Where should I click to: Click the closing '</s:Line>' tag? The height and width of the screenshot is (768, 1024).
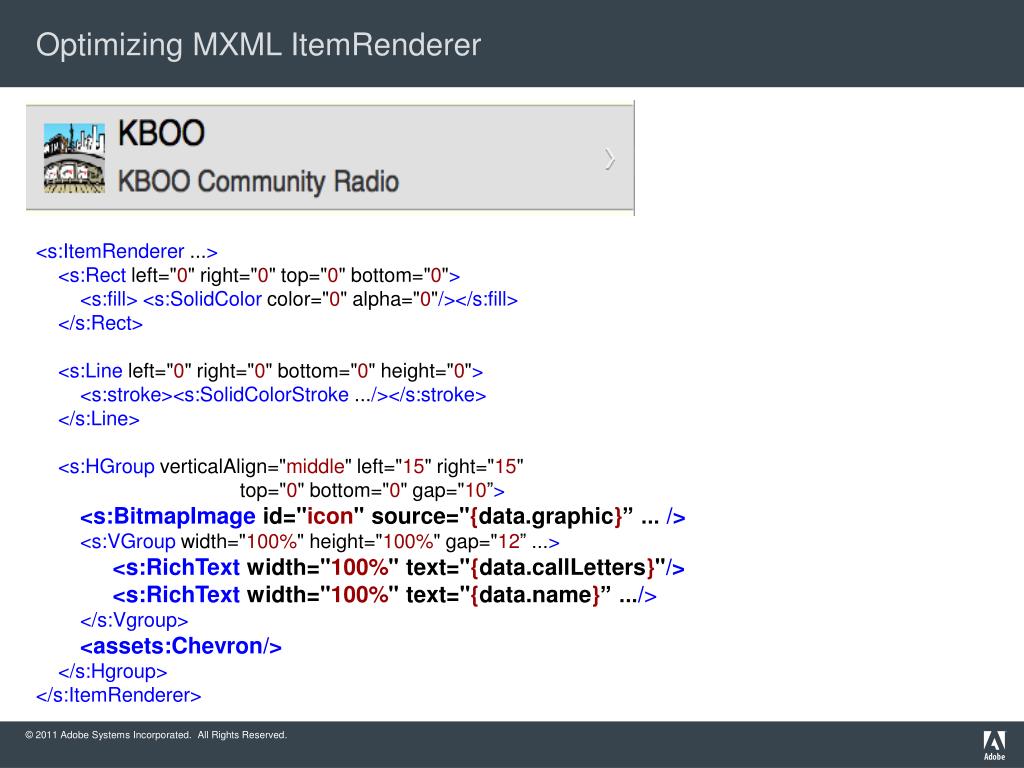coord(99,419)
